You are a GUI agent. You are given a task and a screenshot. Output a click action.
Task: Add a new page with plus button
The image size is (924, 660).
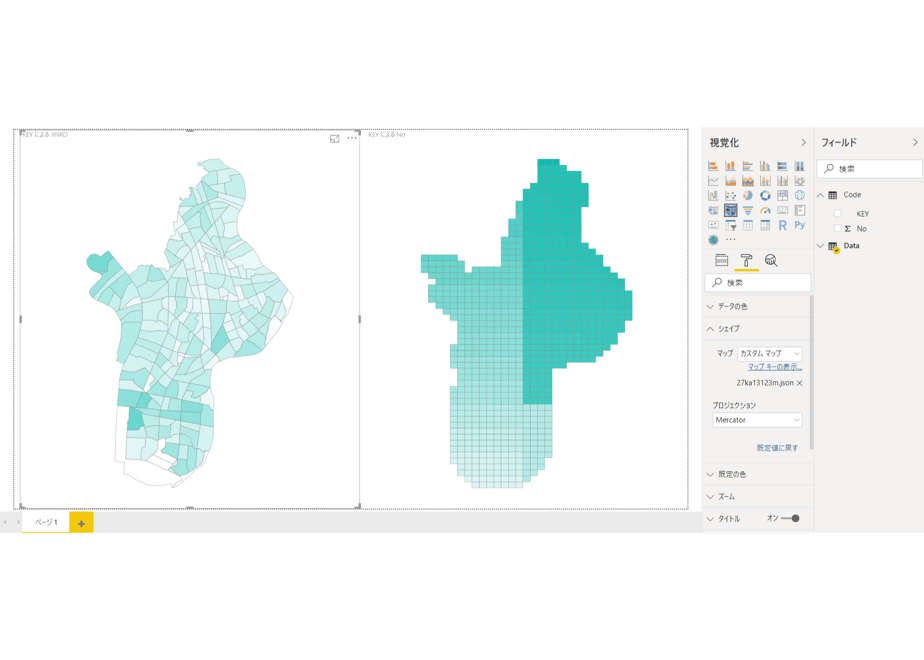point(81,523)
